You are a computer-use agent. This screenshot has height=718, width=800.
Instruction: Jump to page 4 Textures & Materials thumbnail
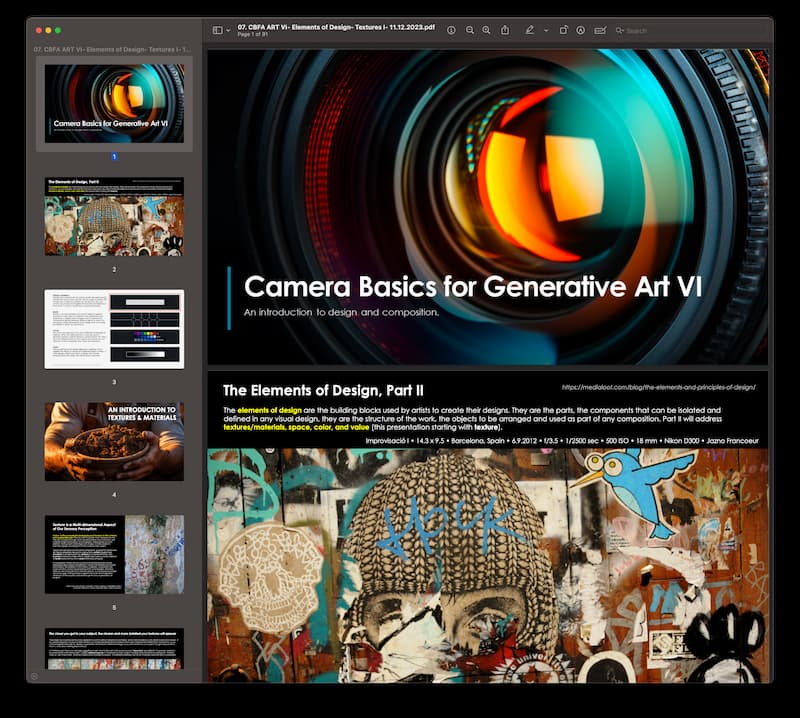(x=114, y=441)
